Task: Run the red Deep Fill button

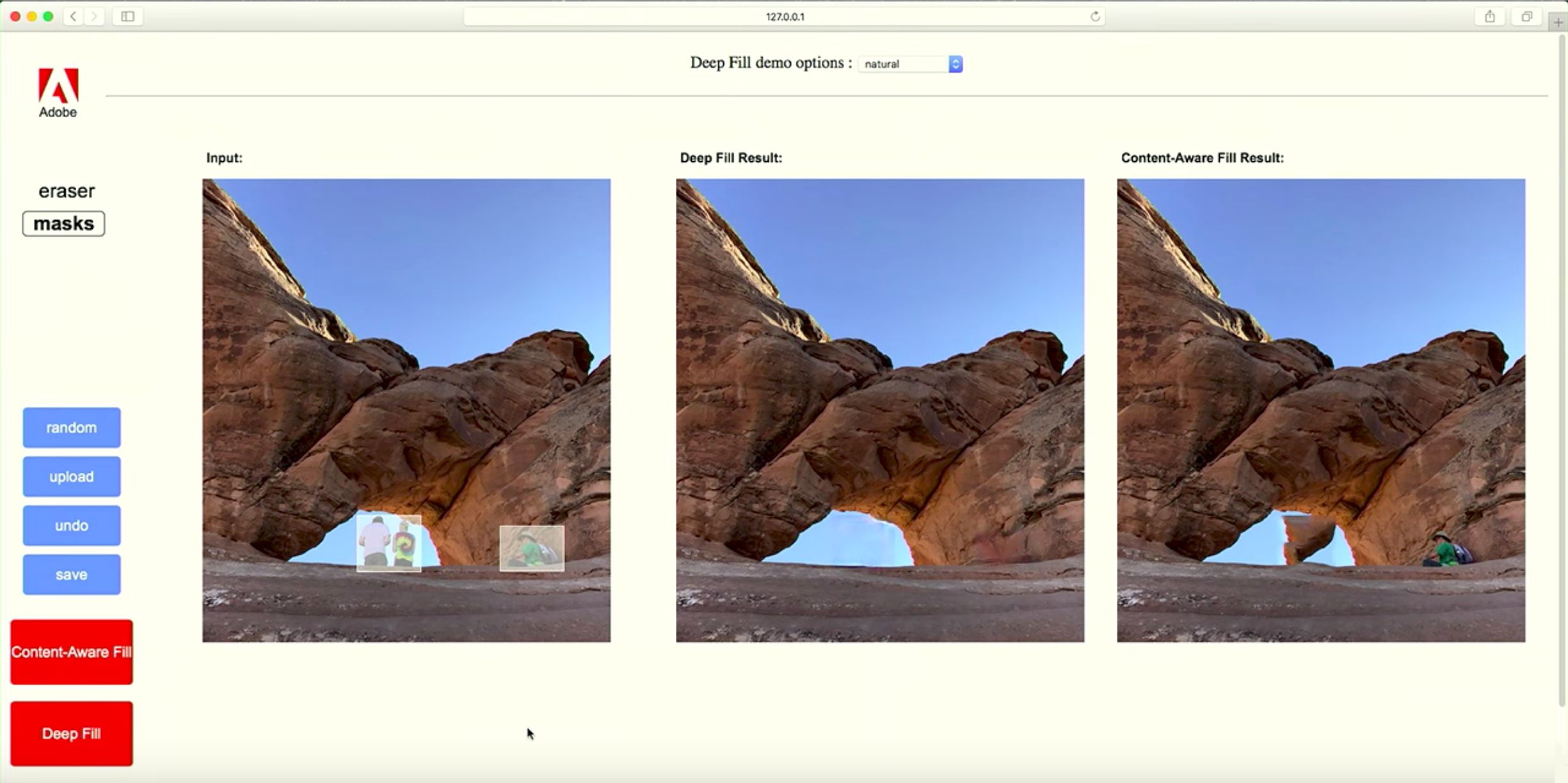Action: (x=72, y=734)
